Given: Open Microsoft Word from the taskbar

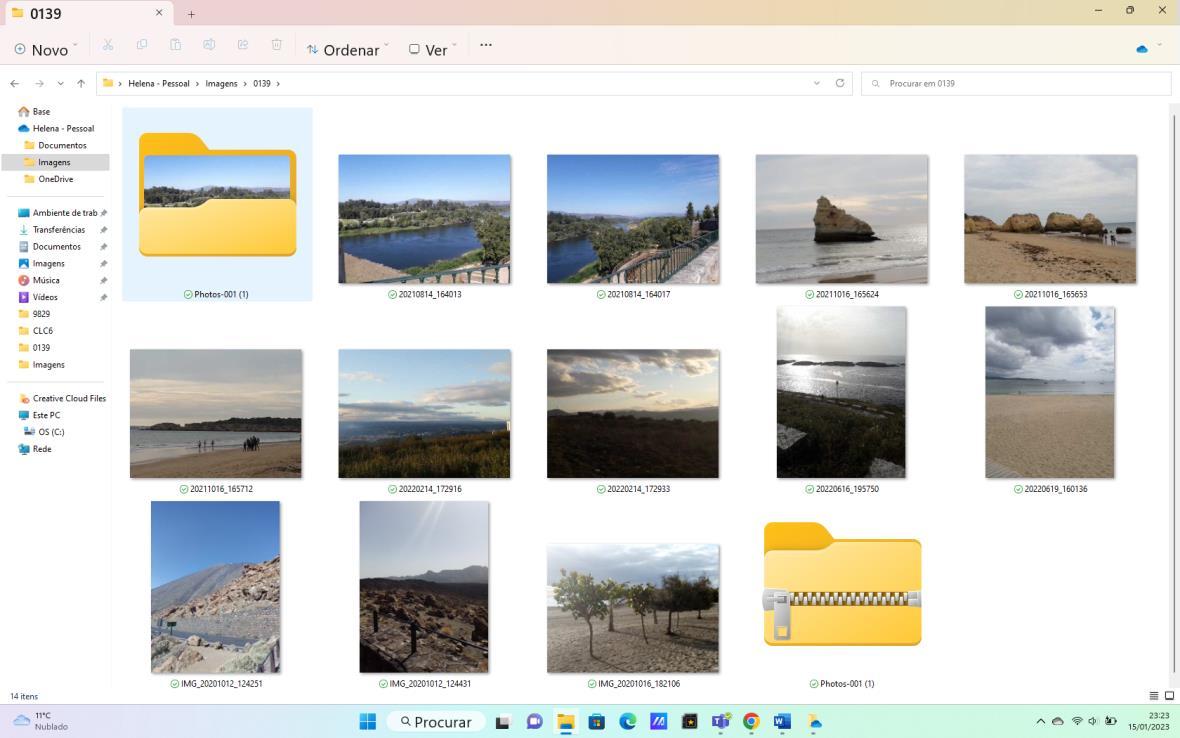Looking at the screenshot, I should (782, 722).
